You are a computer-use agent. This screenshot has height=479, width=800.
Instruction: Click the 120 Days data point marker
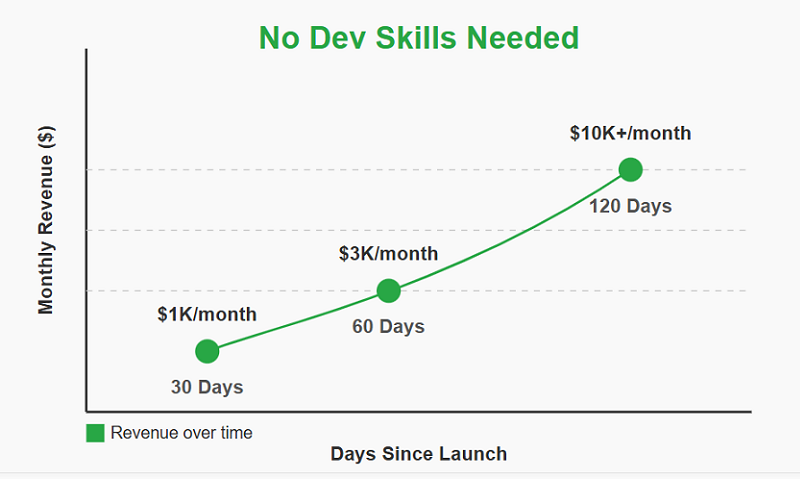pos(630,169)
